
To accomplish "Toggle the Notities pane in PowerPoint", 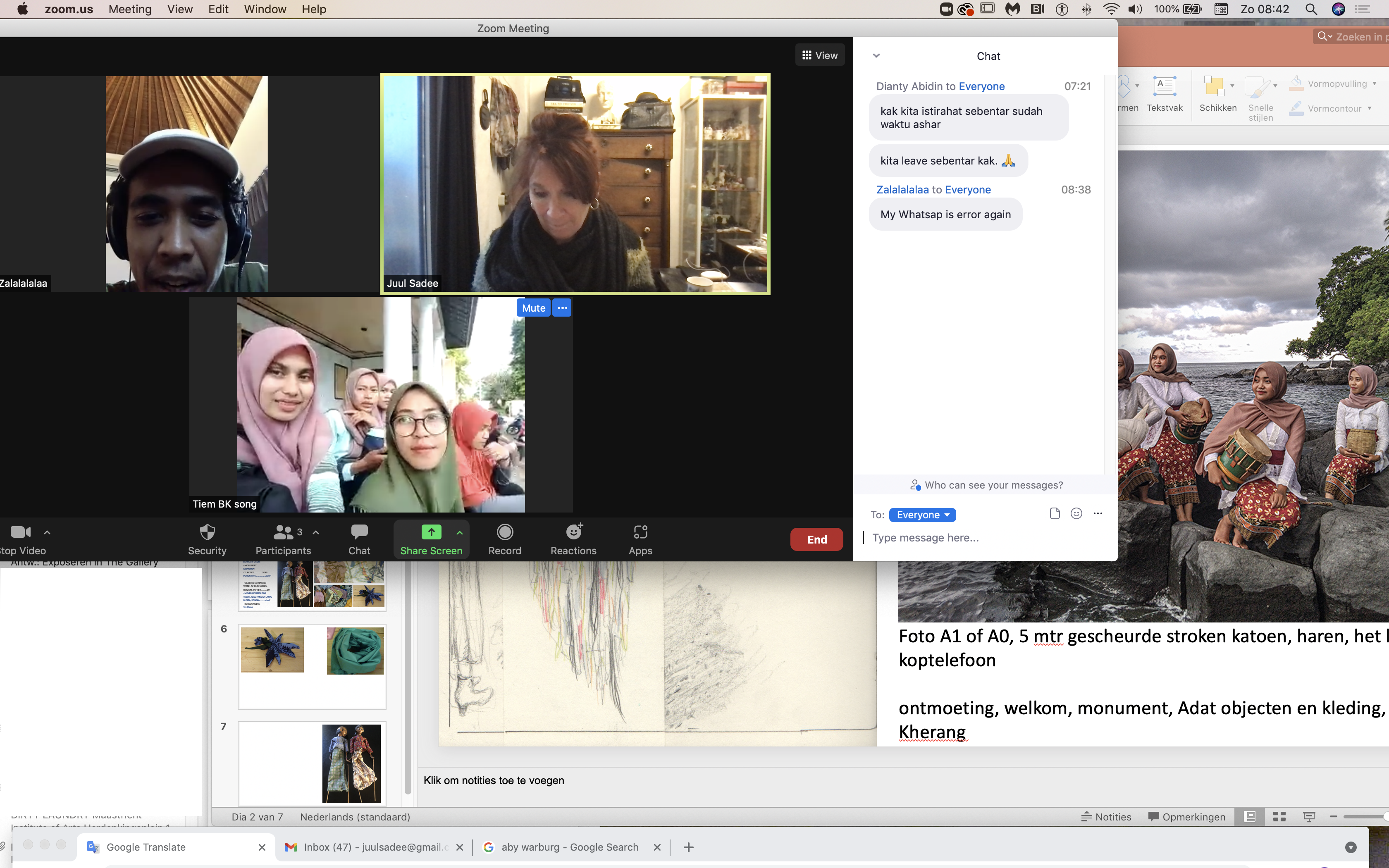I will (x=1106, y=817).
